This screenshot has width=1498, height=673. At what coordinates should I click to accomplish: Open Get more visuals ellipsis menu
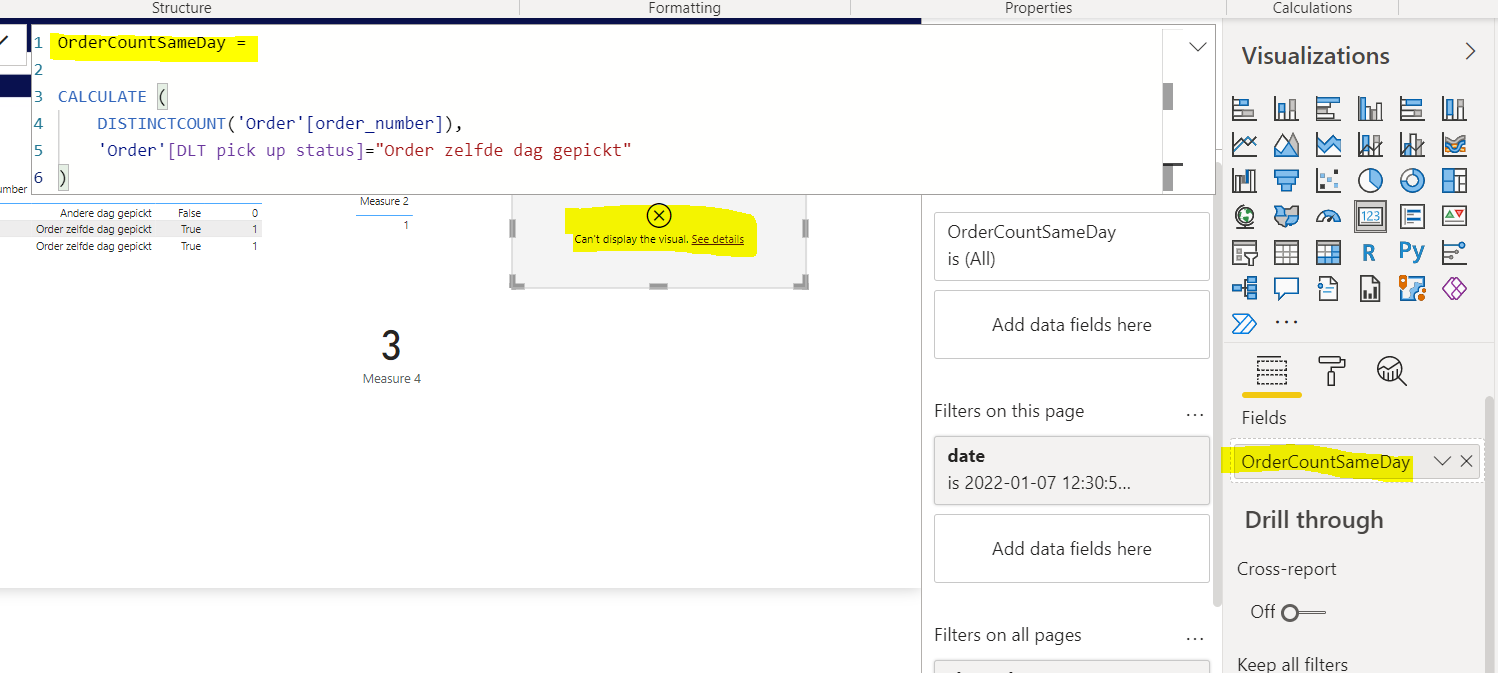(1287, 323)
